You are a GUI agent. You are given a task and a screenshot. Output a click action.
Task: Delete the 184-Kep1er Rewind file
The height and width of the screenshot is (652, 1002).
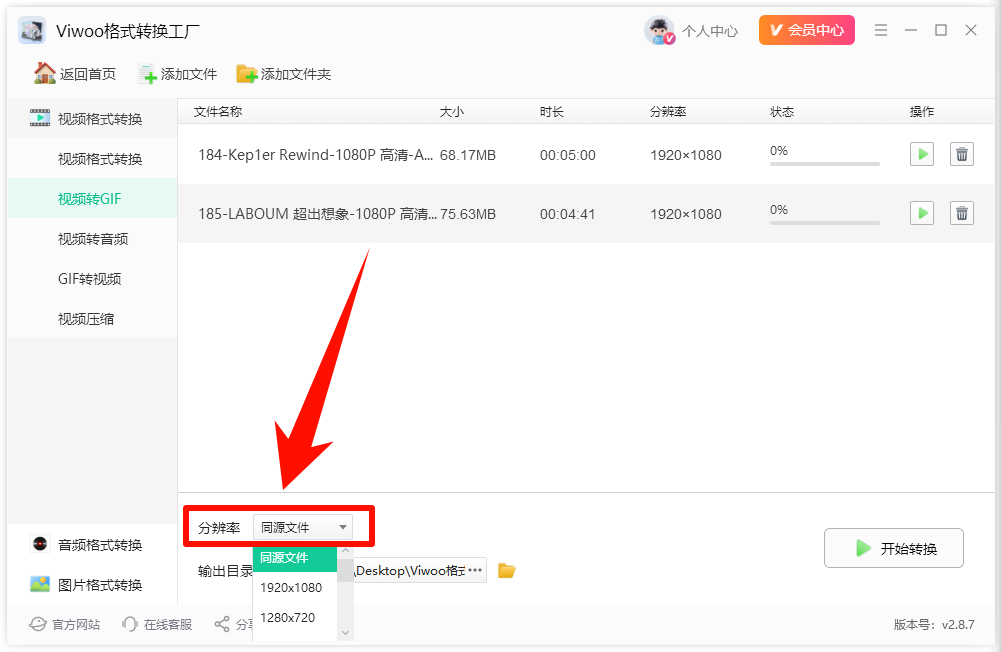(962, 154)
